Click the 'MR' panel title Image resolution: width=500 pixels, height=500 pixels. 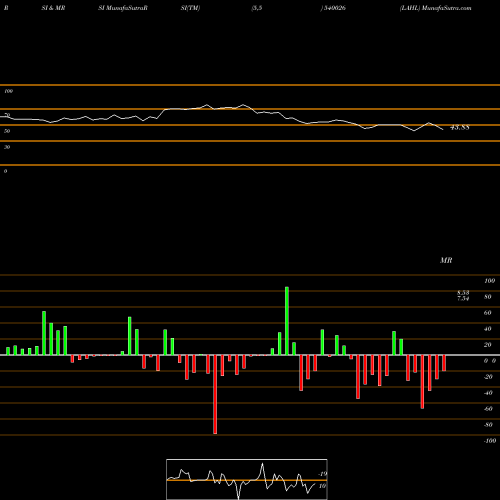pos(446,260)
